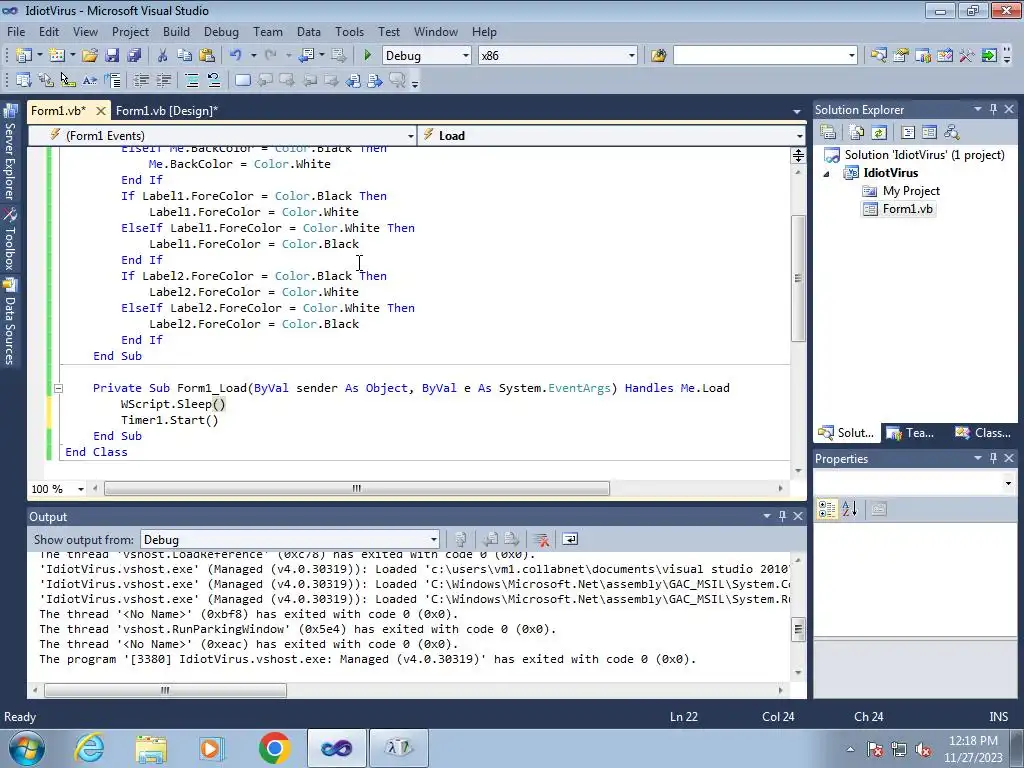Toggle Alphabetical sort in Properties panel

850,509
